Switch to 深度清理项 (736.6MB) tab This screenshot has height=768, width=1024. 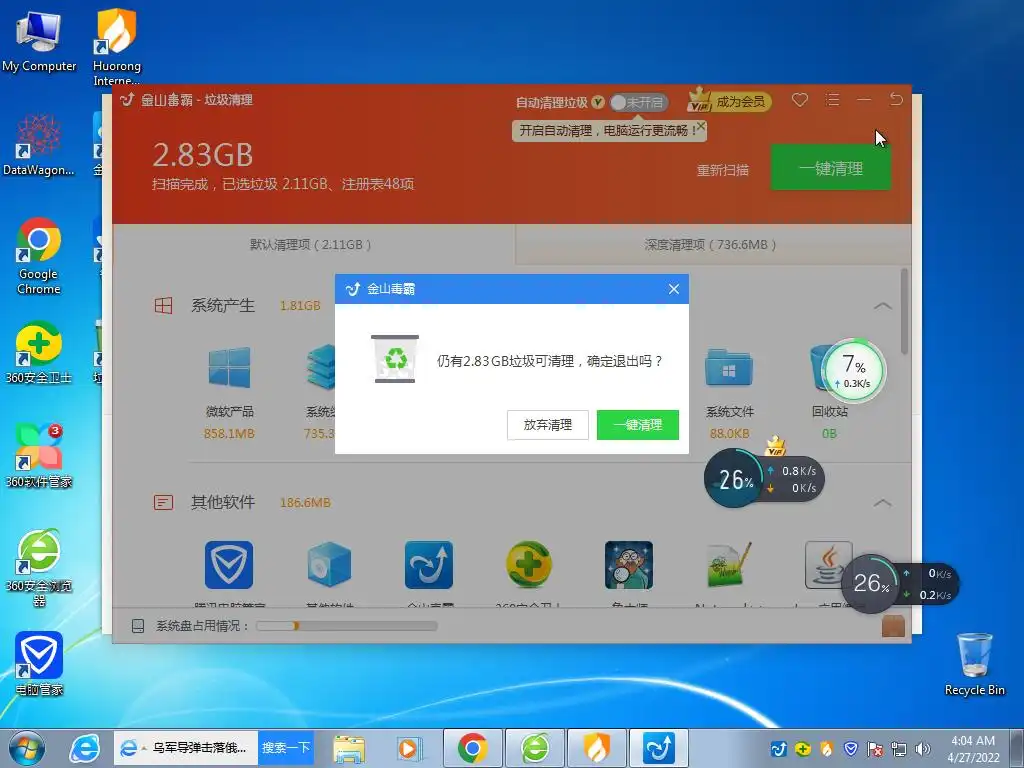[x=711, y=244]
